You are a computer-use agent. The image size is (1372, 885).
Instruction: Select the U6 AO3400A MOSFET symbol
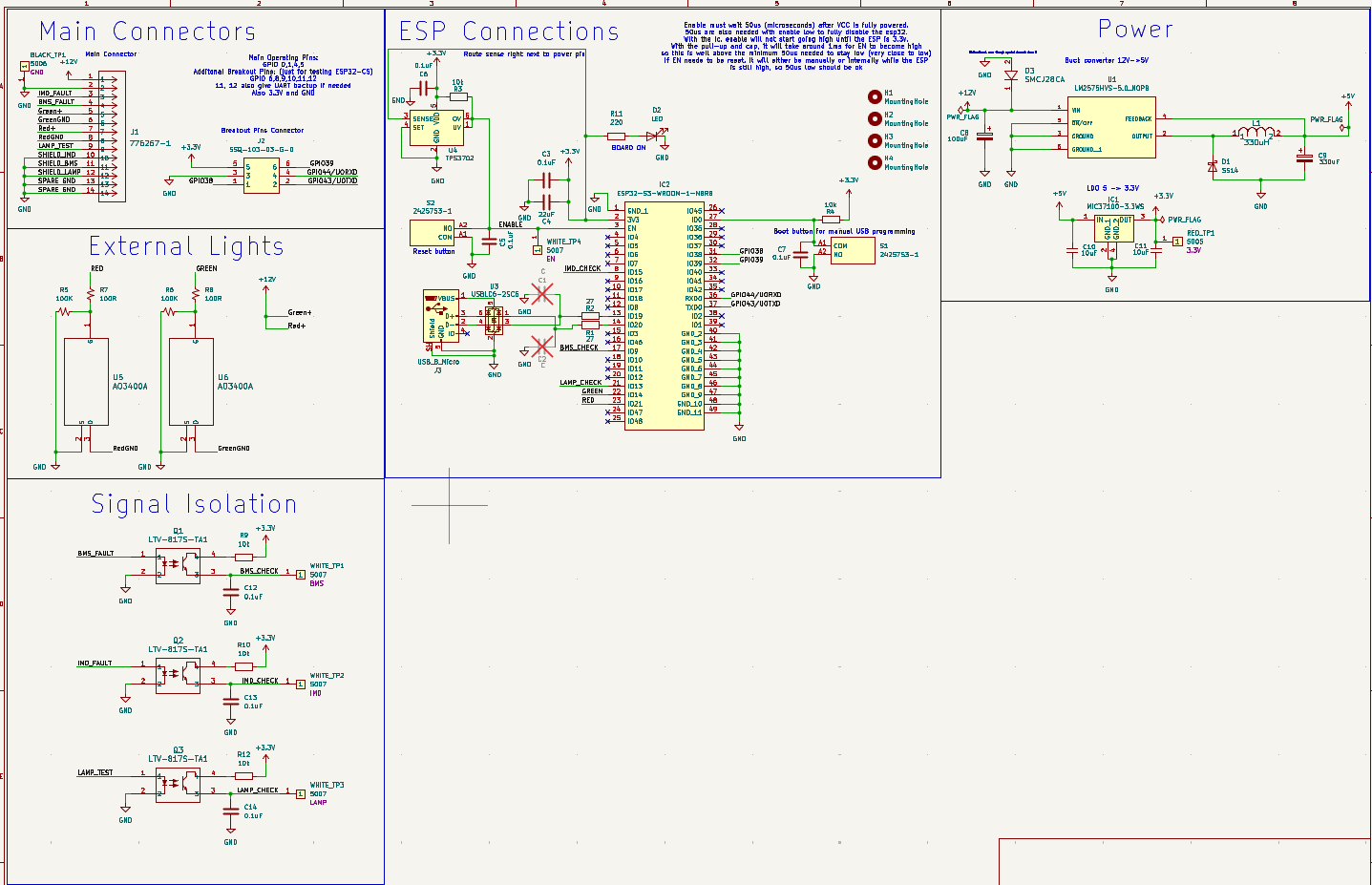click(191, 382)
